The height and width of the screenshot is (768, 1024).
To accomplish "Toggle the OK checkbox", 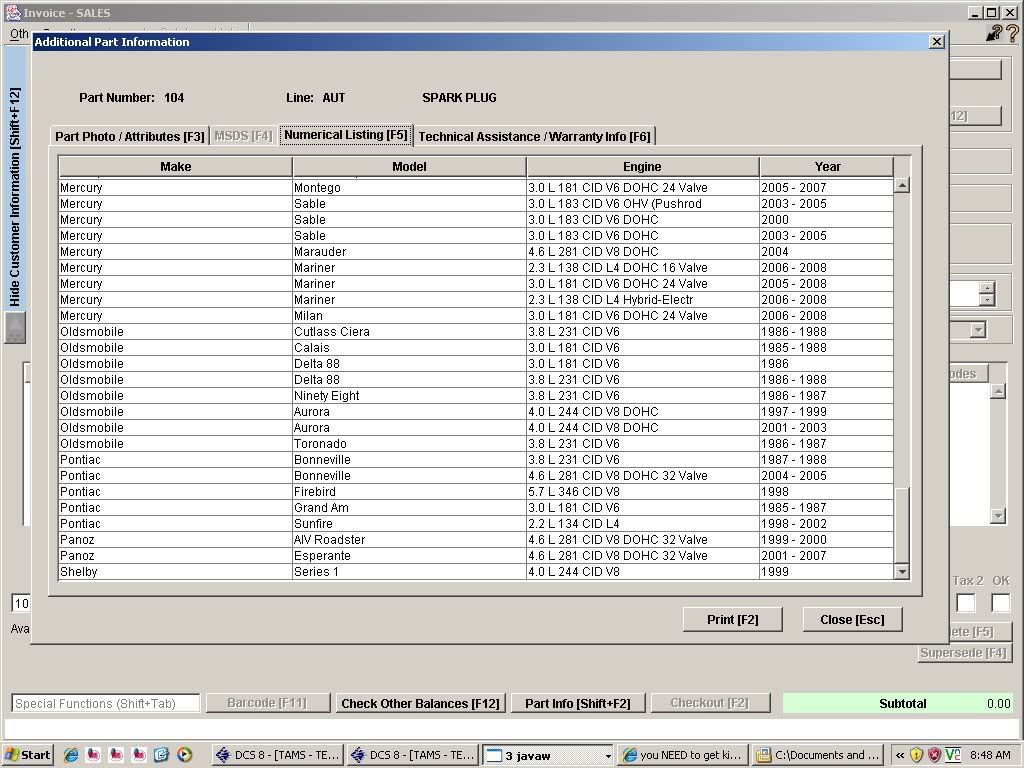I will 1000,603.
